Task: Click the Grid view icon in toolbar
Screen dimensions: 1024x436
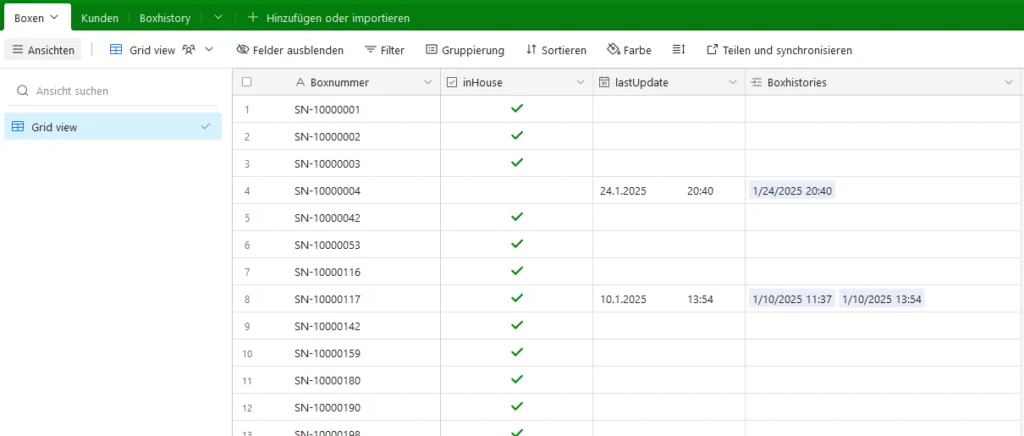Action: click(116, 50)
